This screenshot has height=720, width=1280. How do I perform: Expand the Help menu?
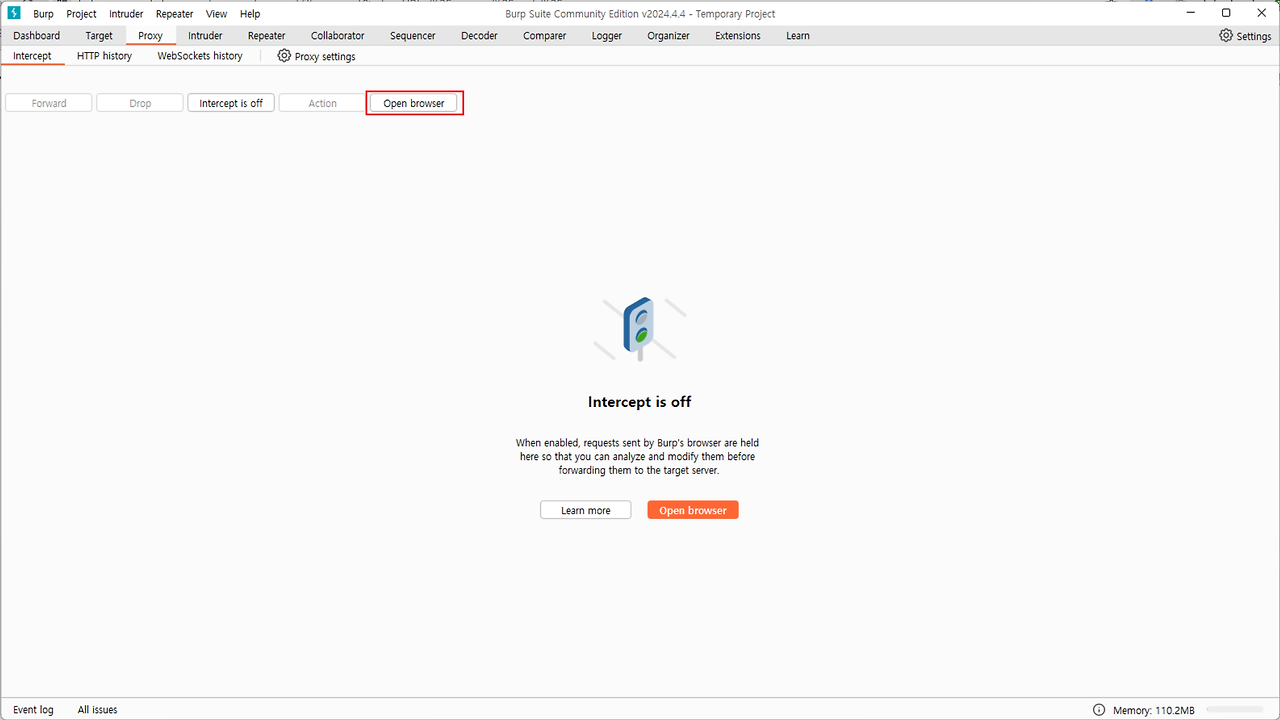click(250, 14)
